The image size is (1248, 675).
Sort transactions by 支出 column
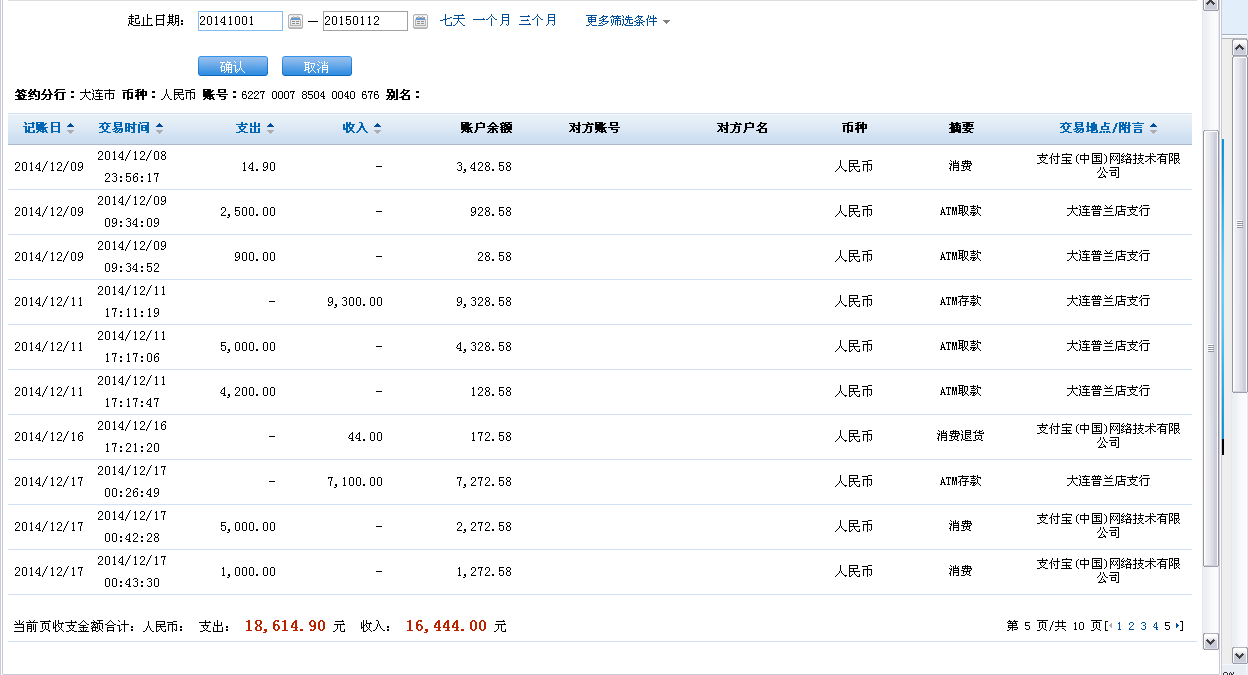click(254, 128)
